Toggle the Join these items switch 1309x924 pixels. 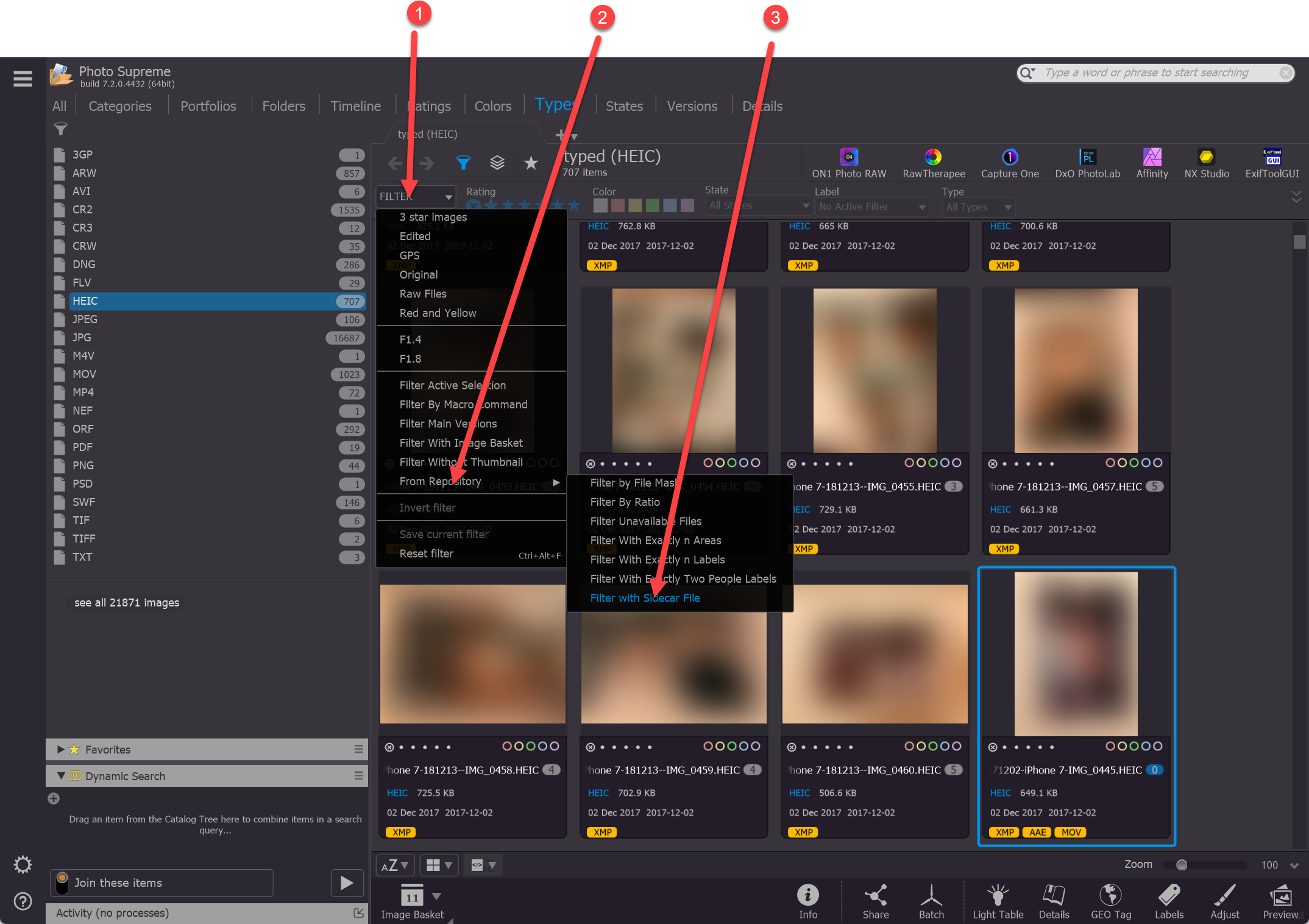point(62,883)
